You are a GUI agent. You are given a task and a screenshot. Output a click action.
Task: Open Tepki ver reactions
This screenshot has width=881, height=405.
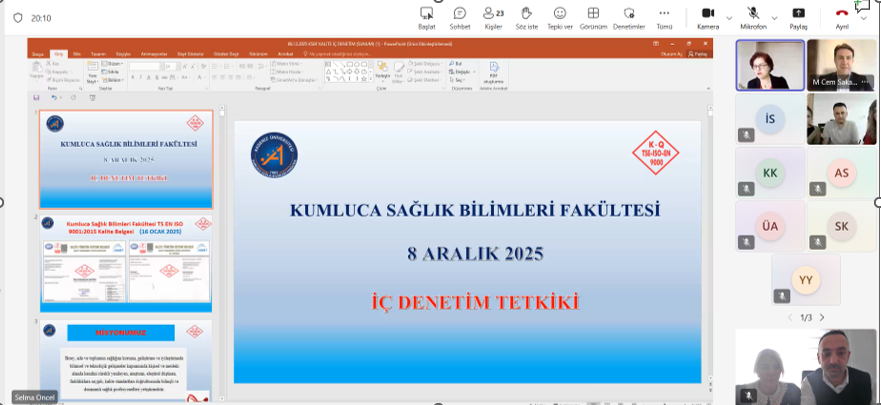click(x=560, y=17)
